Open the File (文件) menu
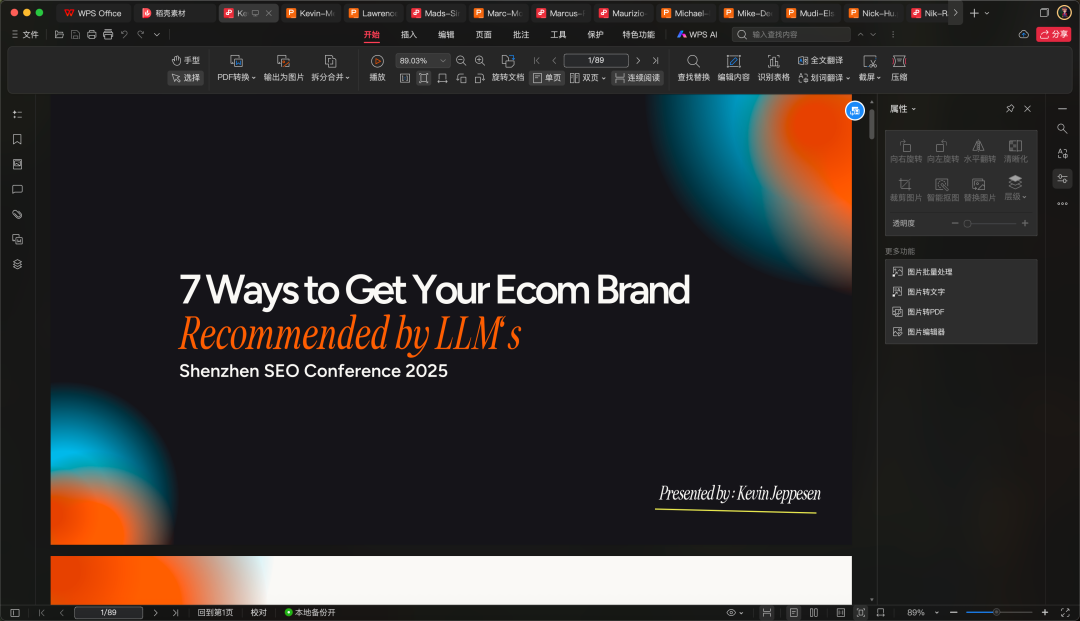 pos(25,34)
